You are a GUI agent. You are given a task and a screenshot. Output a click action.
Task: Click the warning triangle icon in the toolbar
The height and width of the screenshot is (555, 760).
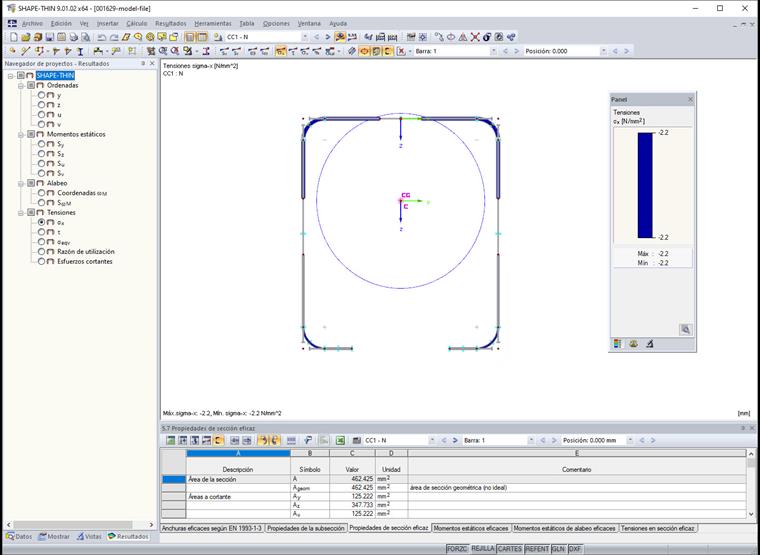[463, 37]
